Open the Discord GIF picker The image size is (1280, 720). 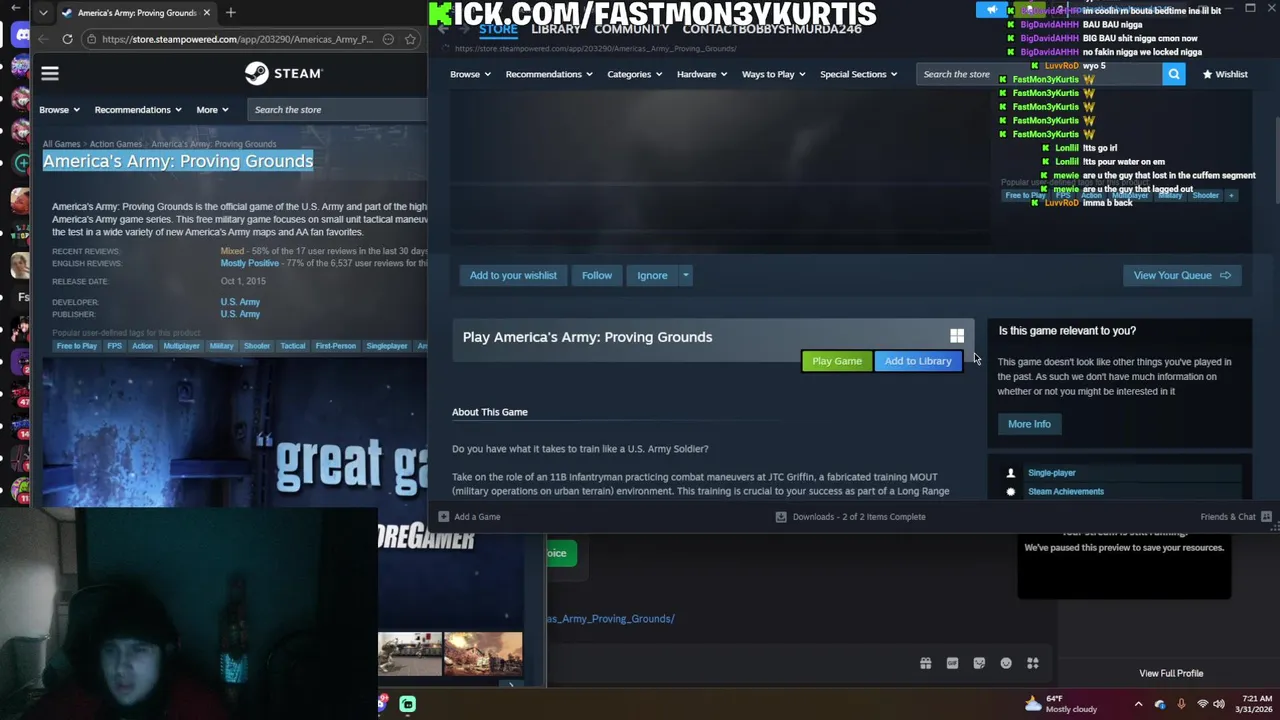[952, 663]
